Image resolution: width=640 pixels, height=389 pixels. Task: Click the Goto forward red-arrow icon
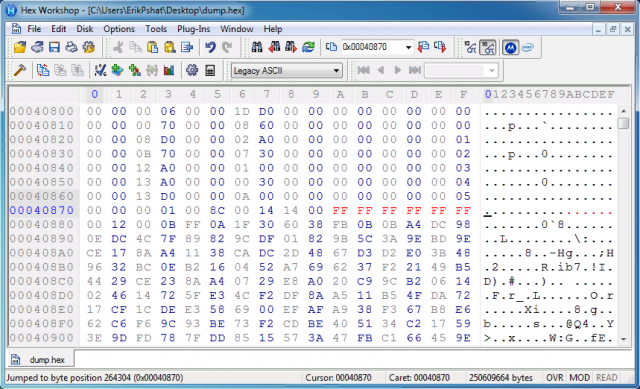click(x=440, y=47)
